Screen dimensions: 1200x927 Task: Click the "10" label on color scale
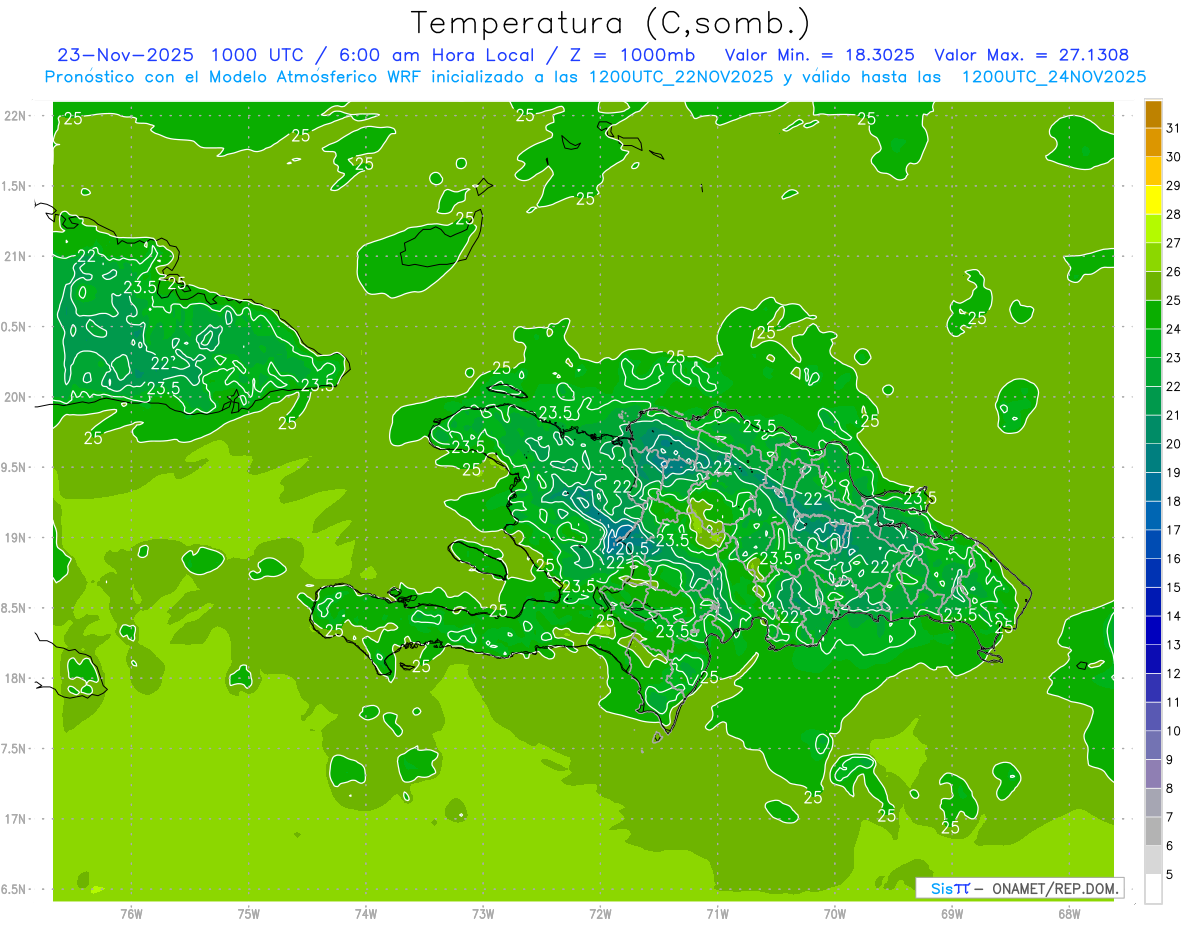point(1173,731)
